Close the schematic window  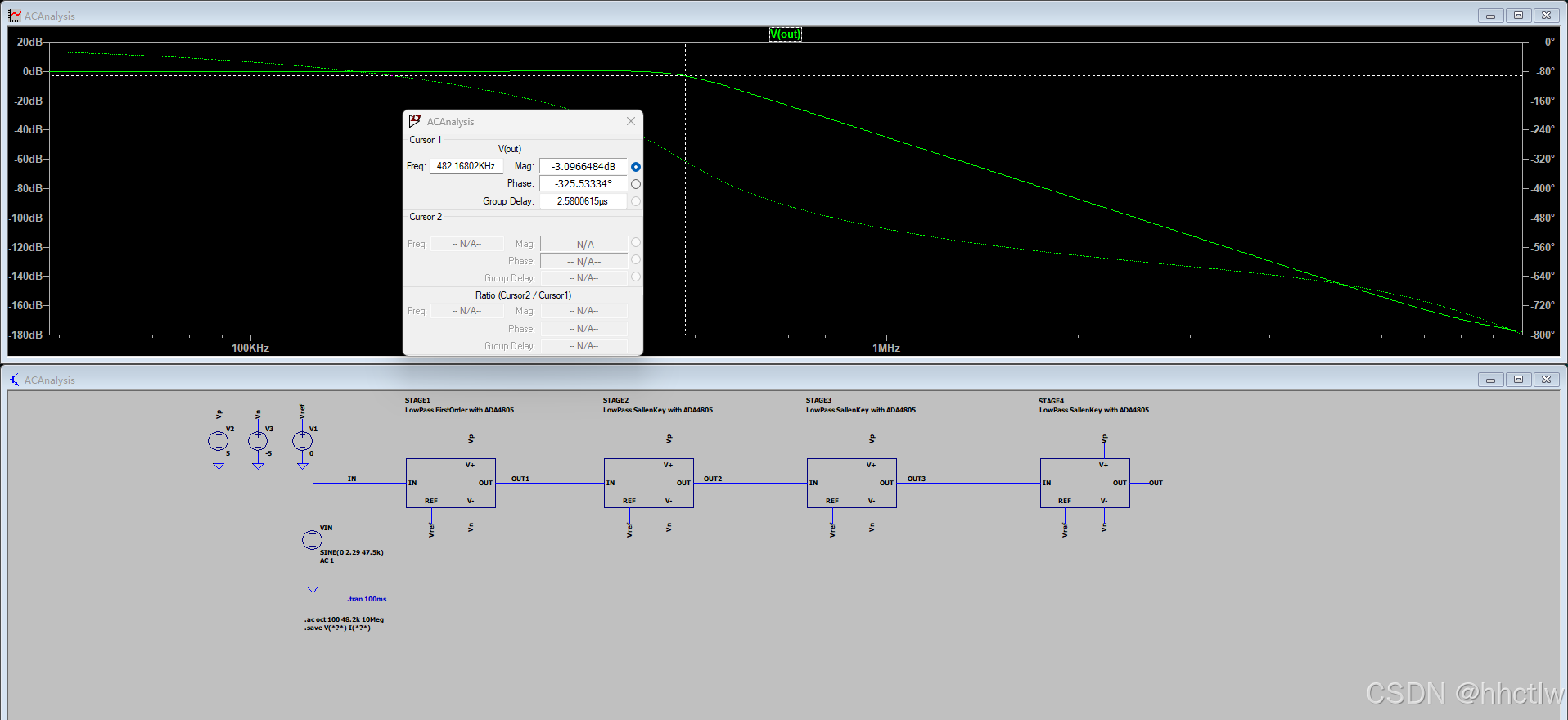tap(1546, 380)
